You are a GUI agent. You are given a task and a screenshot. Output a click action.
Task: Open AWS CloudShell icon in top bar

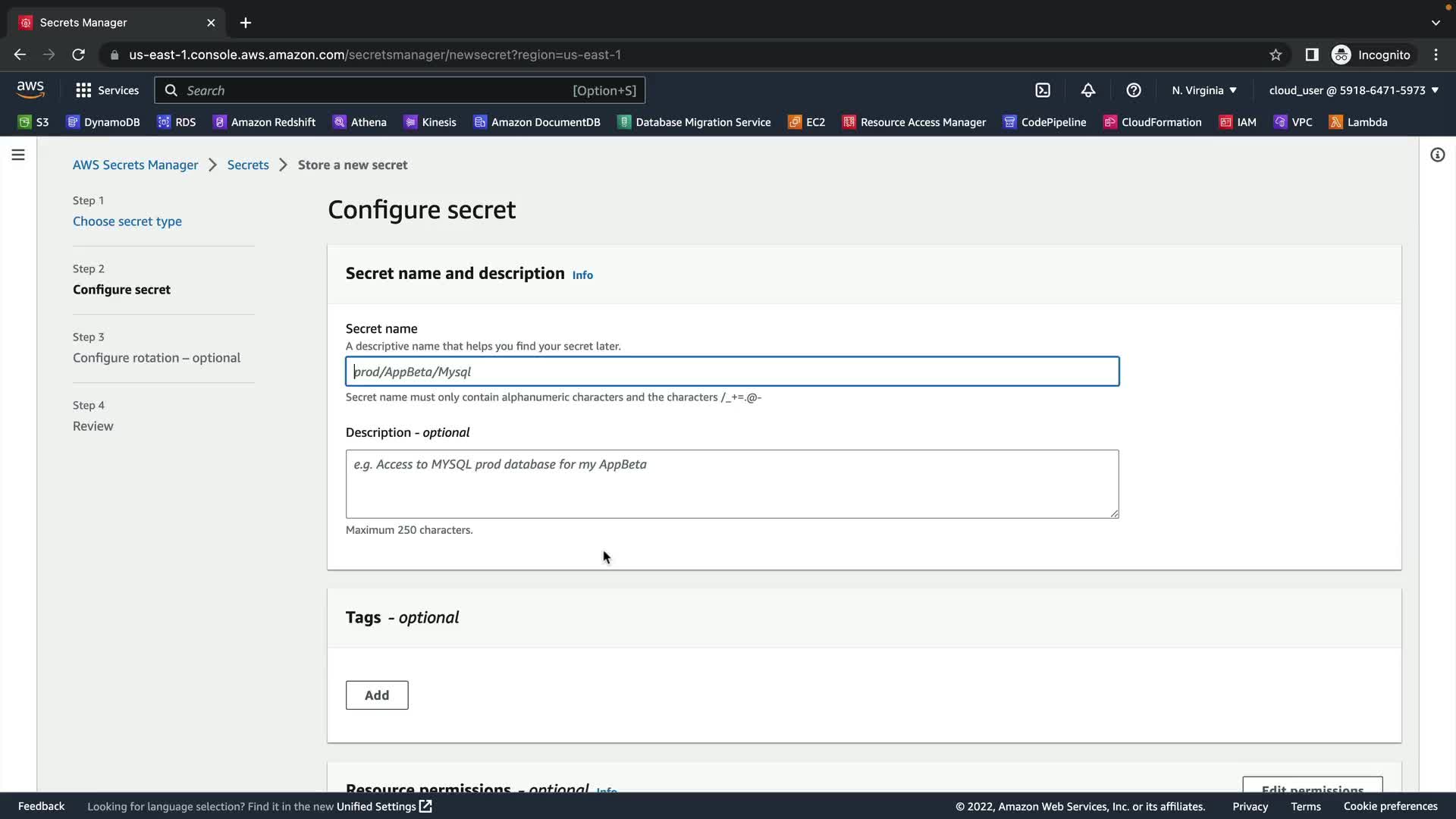(x=1043, y=90)
